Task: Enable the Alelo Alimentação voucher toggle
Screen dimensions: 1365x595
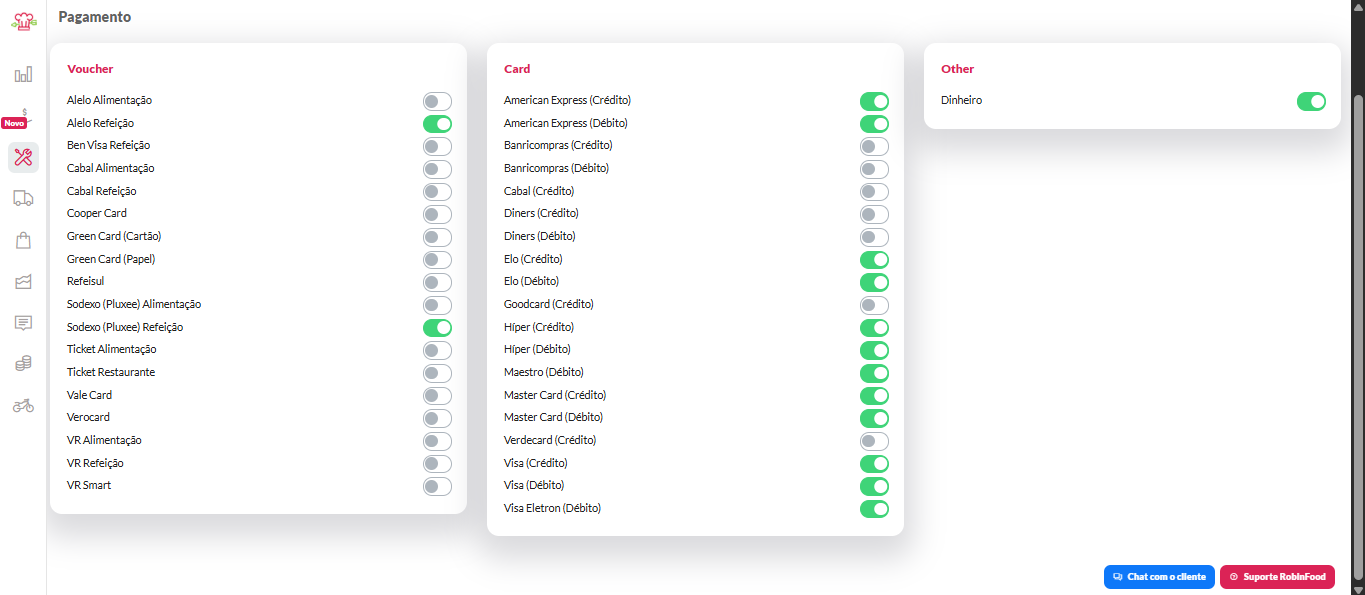Action: (437, 101)
